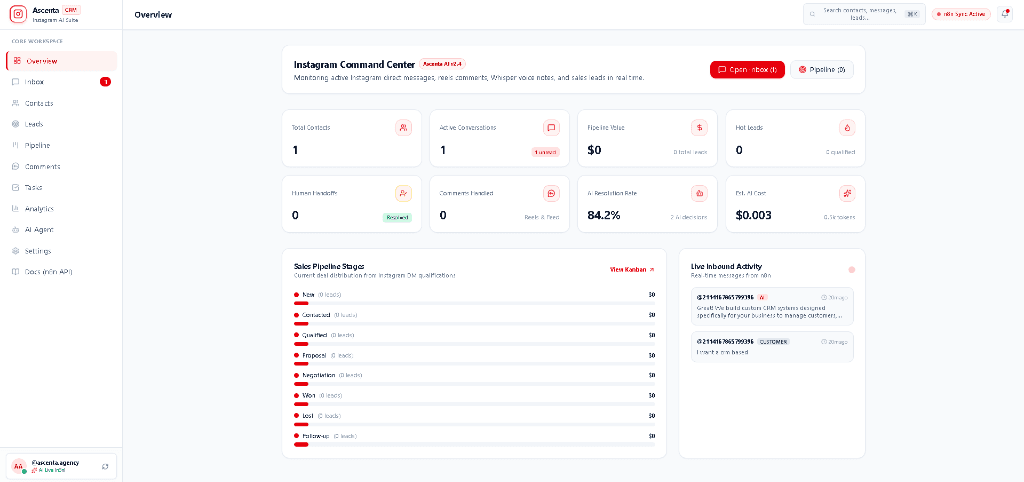The height and width of the screenshot is (482, 1024).
Task: Click the Proposal stage row label
Action: [314, 355]
